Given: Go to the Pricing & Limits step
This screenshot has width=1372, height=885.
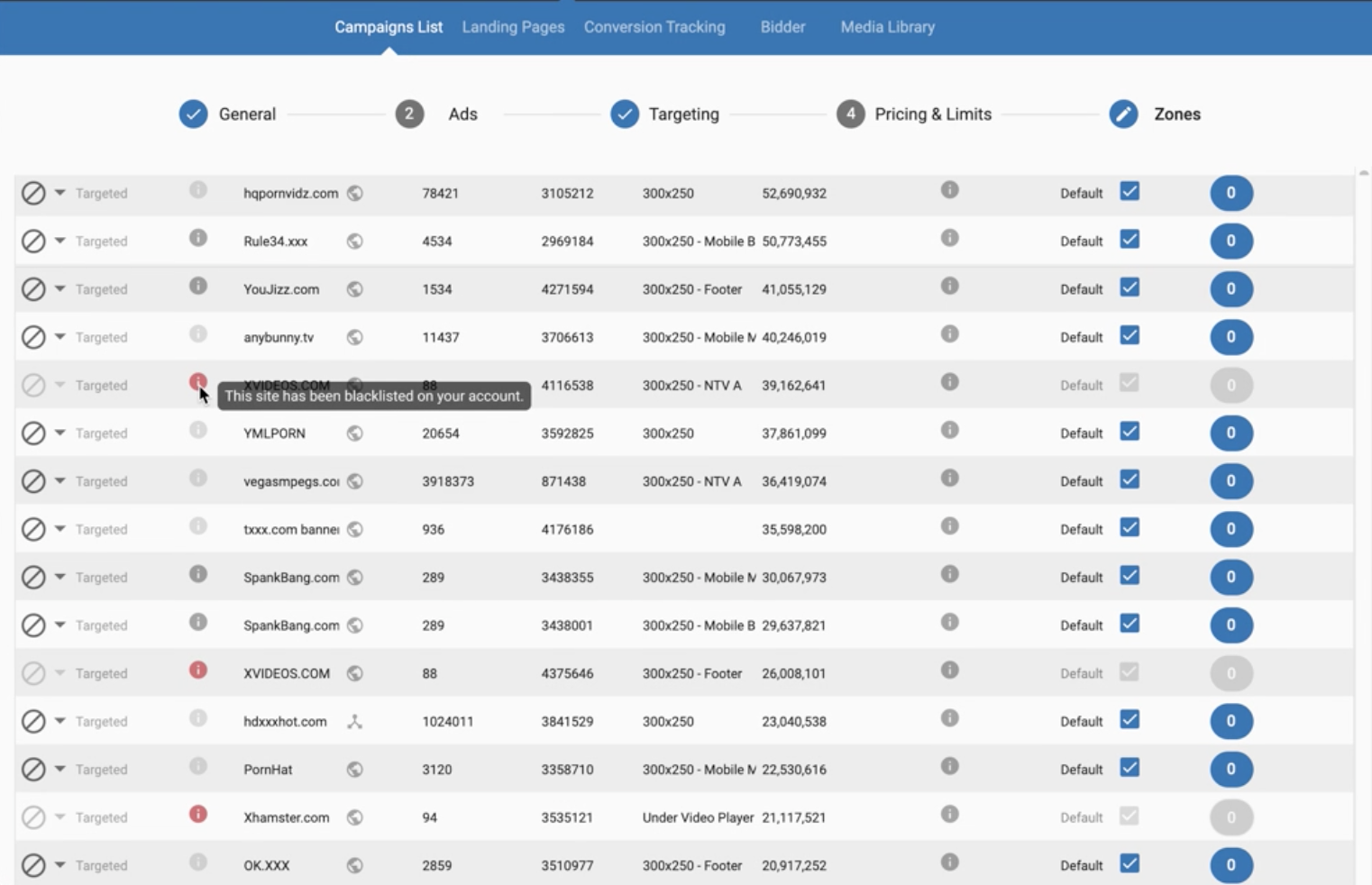Looking at the screenshot, I should [x=932, y=114].
